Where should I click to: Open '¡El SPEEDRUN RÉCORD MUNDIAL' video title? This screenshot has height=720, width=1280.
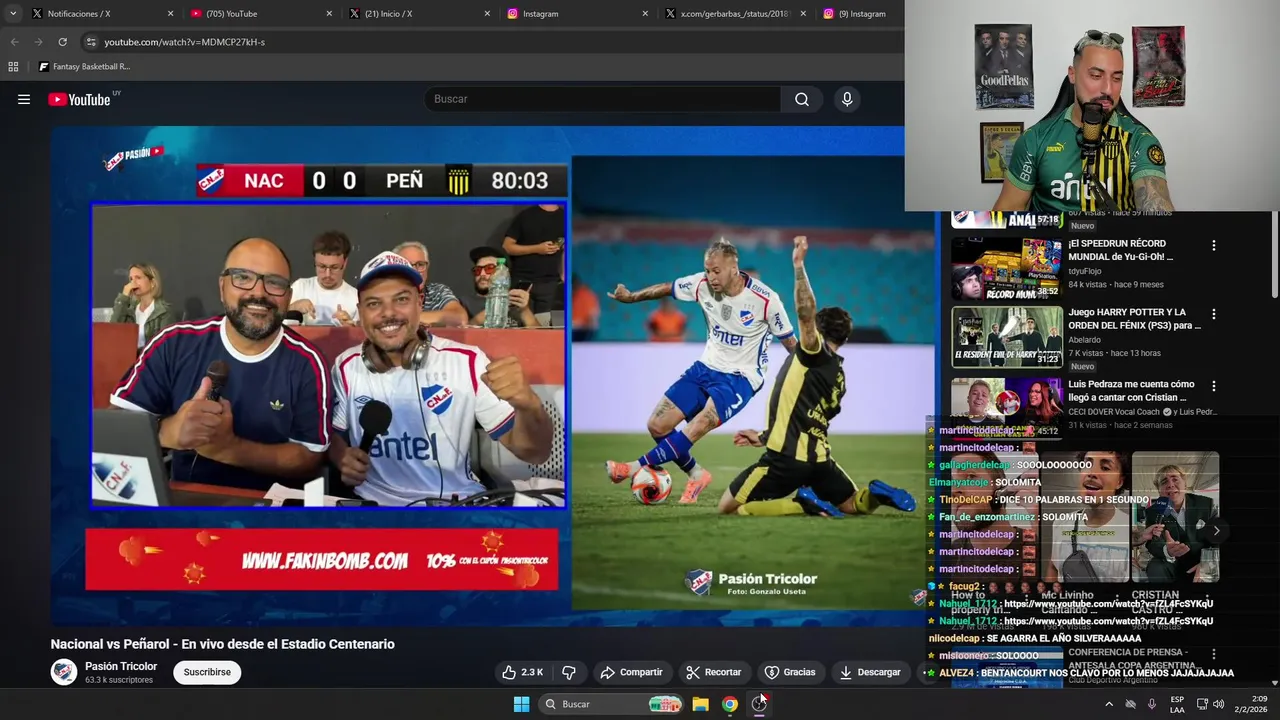coord(1120,249)
